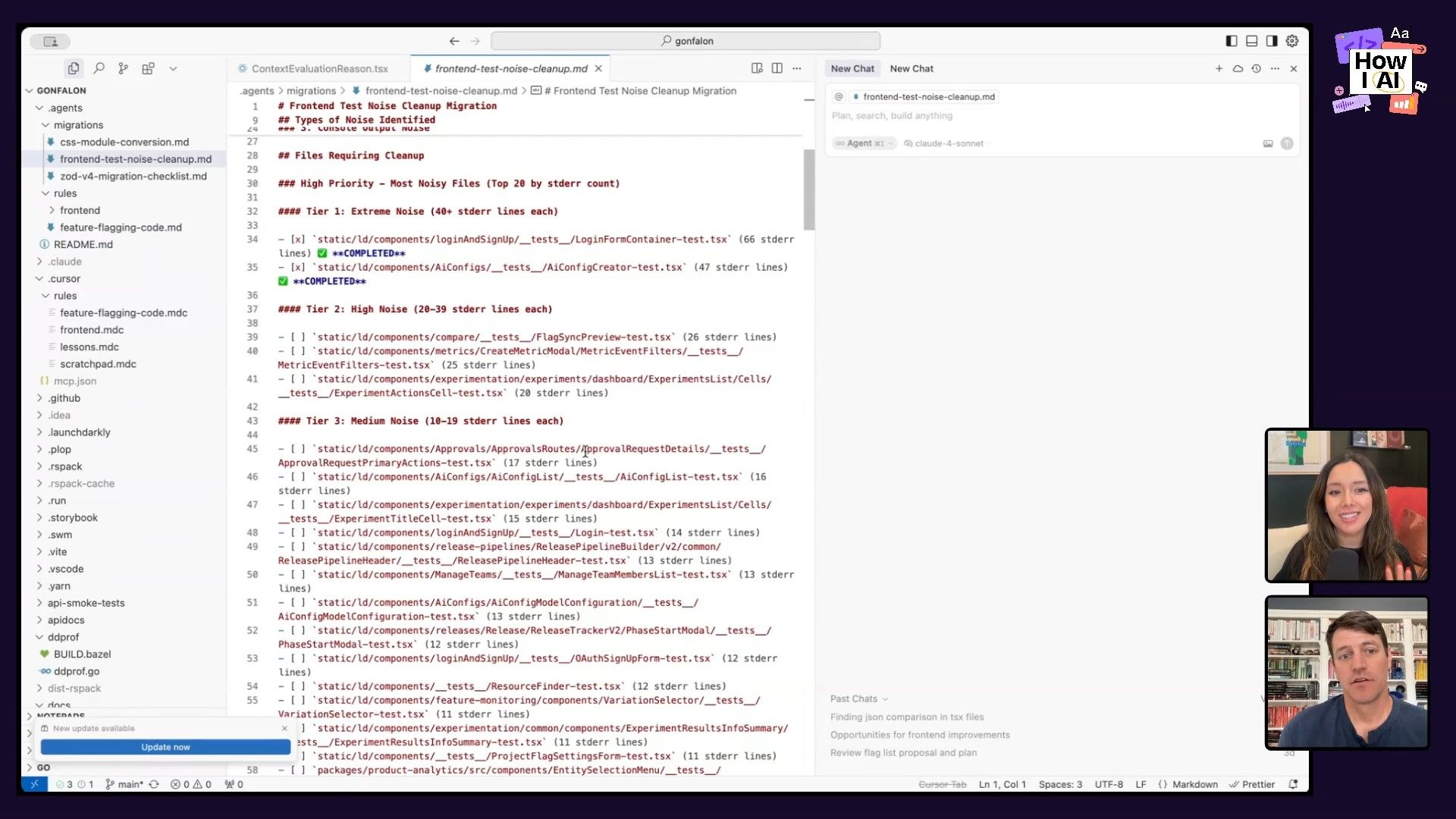Expand the frontend folder under rules
The width and height of the screenshot is (1456, 819).
(x=52, y=210)
